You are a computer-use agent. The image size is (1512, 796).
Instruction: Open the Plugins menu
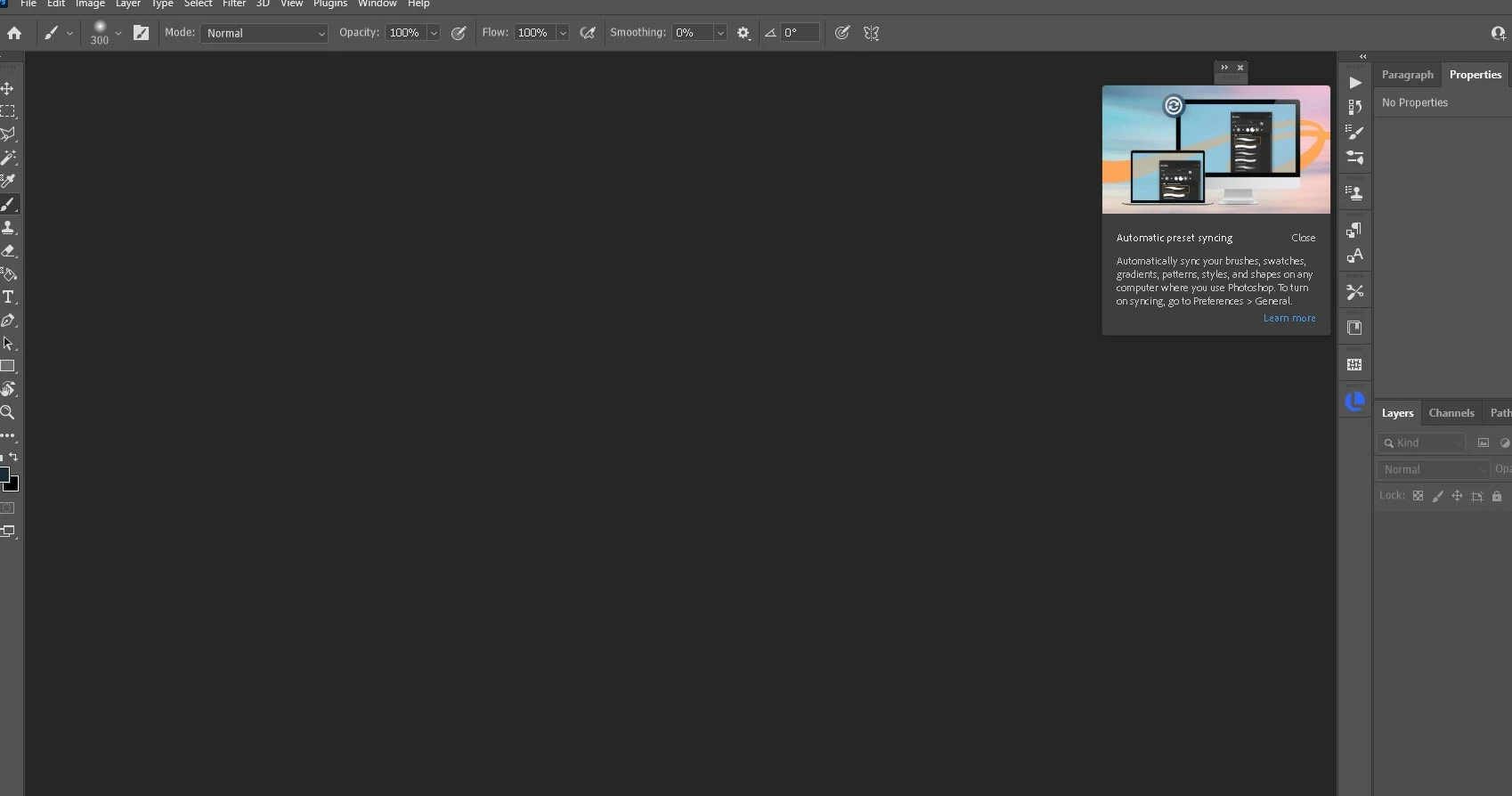point(330,4)
